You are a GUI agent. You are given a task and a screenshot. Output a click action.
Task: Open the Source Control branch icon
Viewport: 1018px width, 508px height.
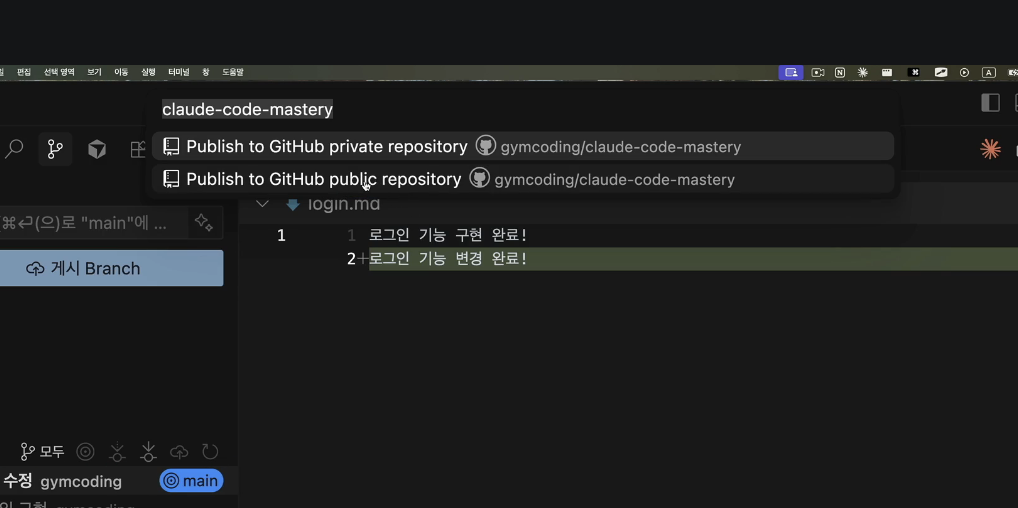(55, 149)
